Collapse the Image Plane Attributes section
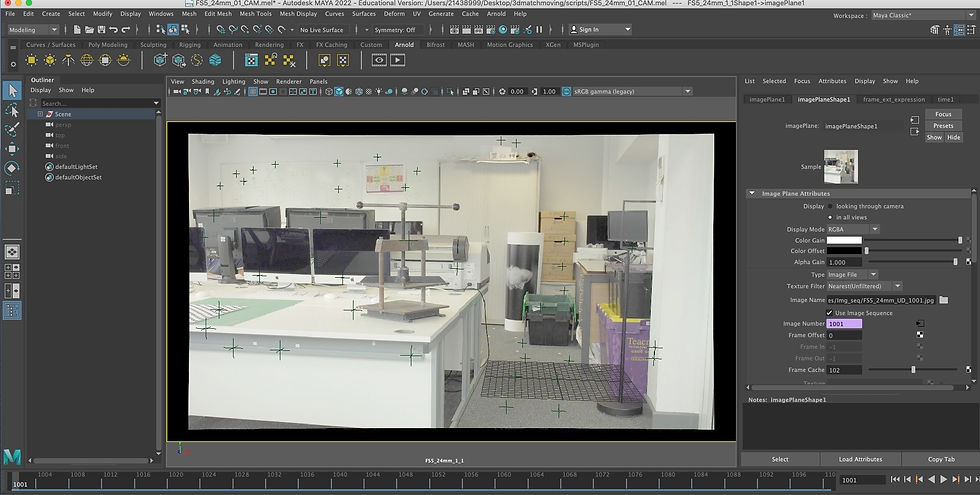This screenshot has height=495, width=980. point(752,194)
